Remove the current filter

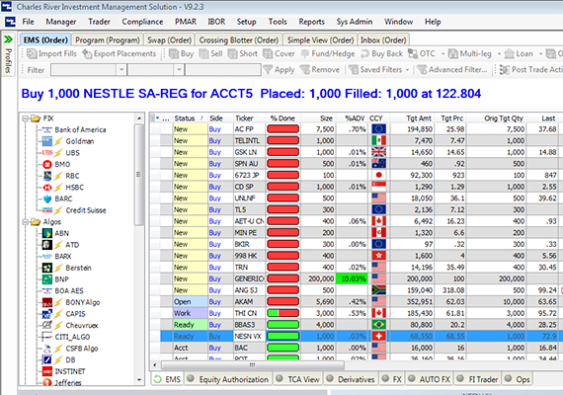(320, 70)
